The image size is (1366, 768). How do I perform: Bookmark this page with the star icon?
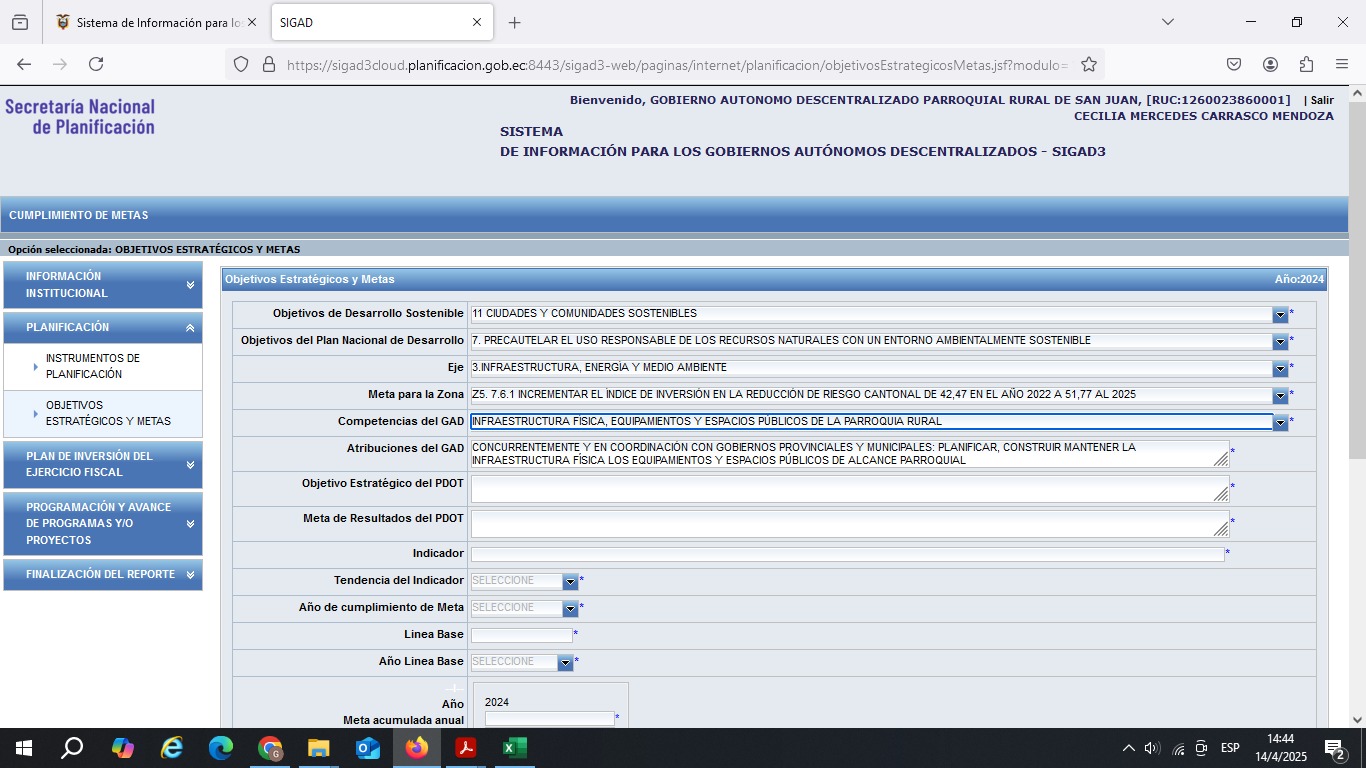point(1089,64)
